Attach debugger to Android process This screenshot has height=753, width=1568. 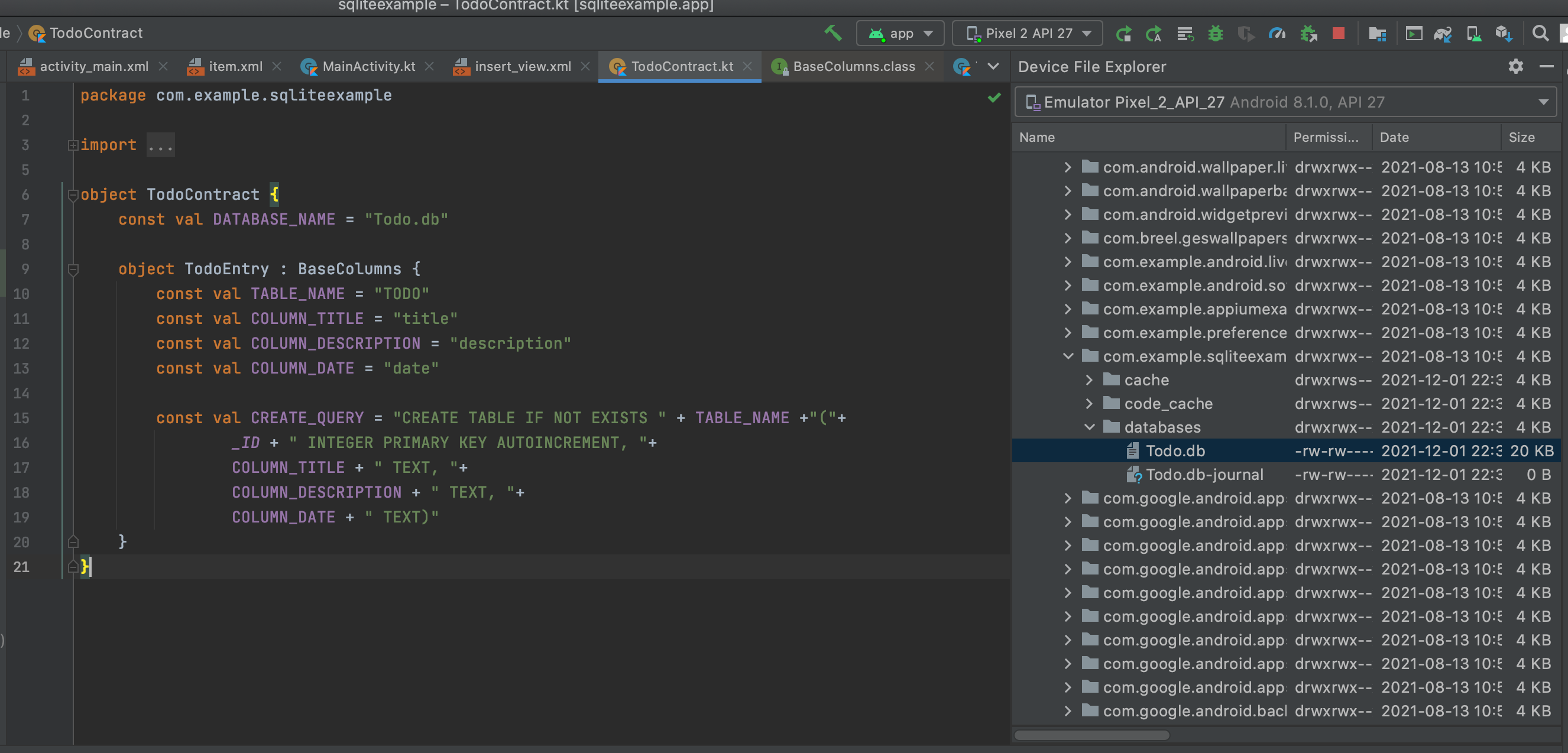click(1308, 34)
